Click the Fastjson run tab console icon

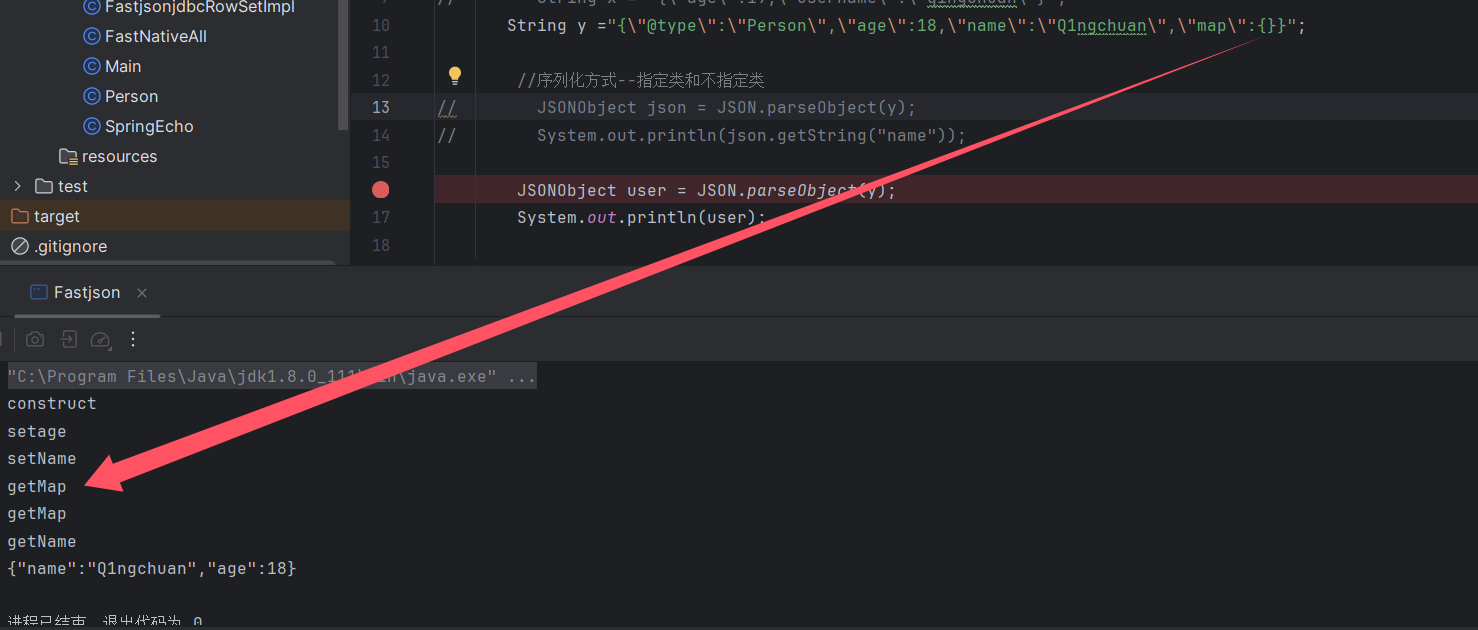click(x=39, y=292)
